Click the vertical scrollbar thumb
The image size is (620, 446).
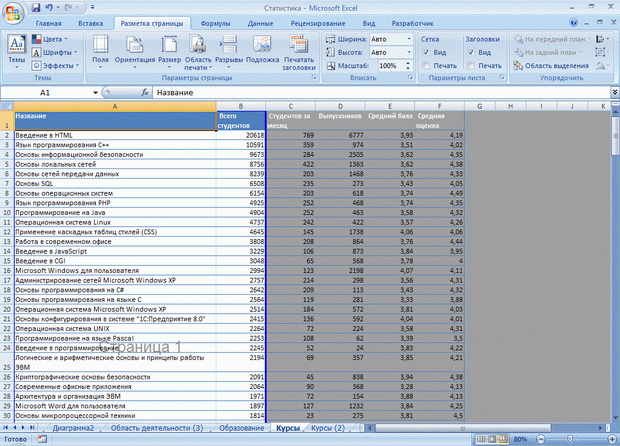point(615,136)
